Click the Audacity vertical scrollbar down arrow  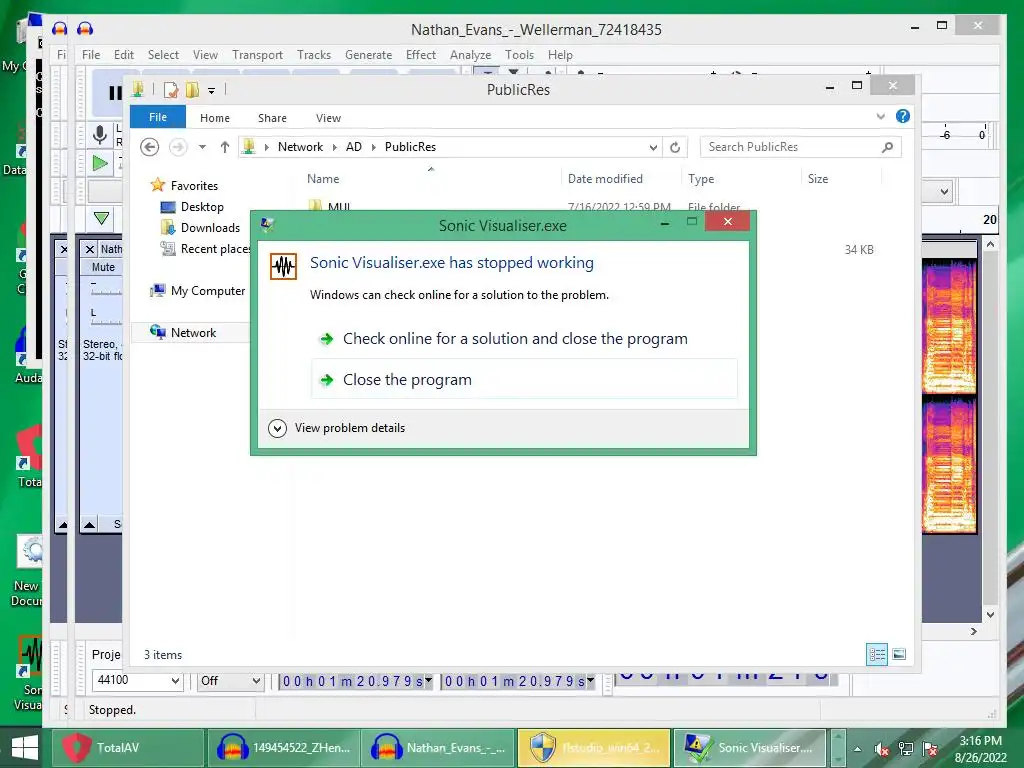tap(990, 615)
